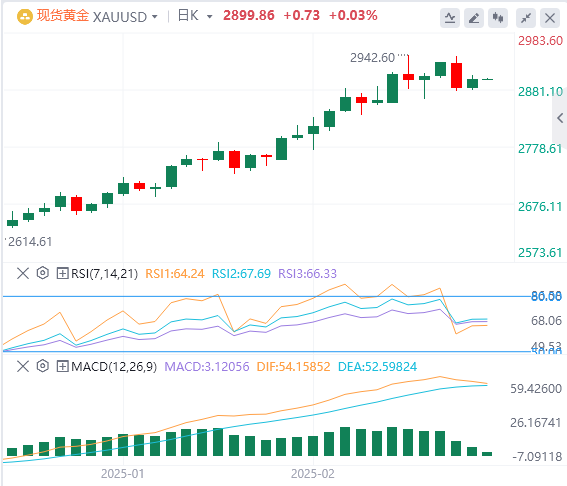567x486 pixels.
Task: Click the RSI(7,14,21) indicator label
Action: (105, 274)
